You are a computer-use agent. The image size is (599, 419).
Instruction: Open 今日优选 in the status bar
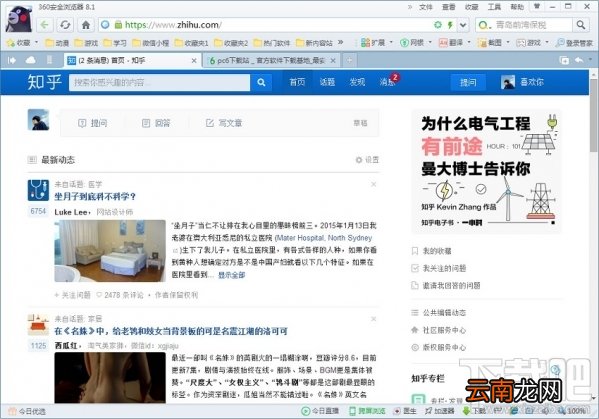(x=27, y=411)
